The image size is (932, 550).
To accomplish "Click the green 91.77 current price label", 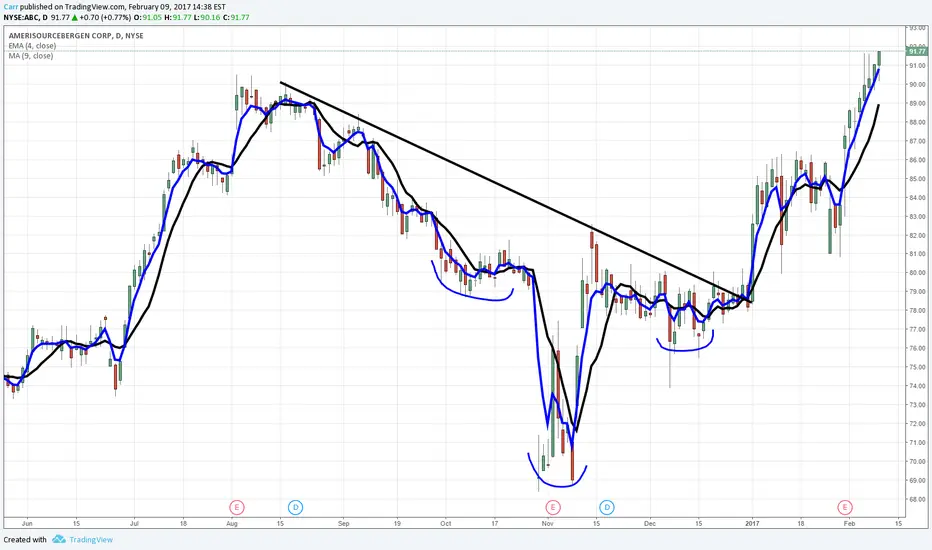I will pyautogui.click(x=918, y=52).
